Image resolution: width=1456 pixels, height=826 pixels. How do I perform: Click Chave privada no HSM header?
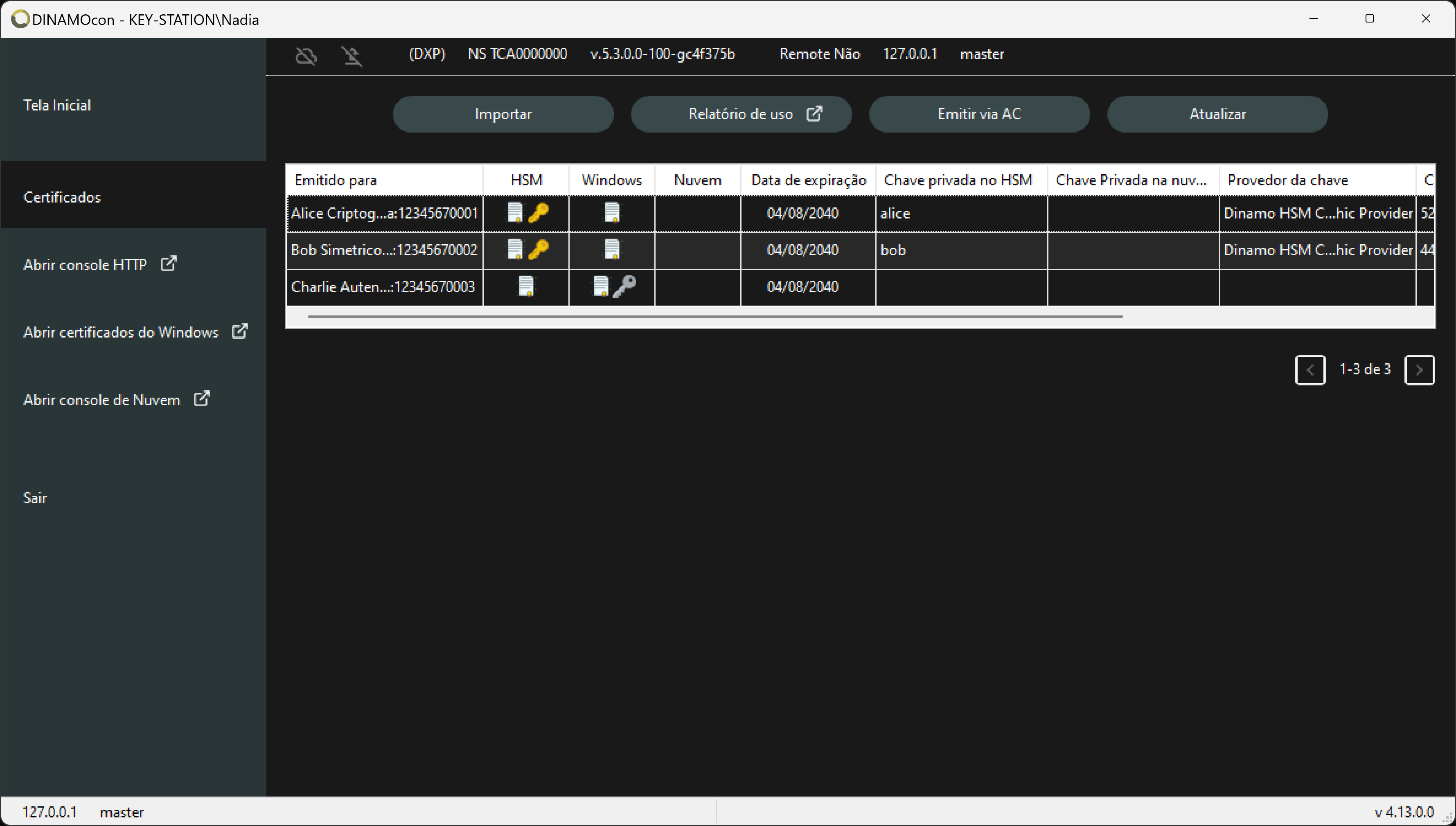(x=961, y=180)
